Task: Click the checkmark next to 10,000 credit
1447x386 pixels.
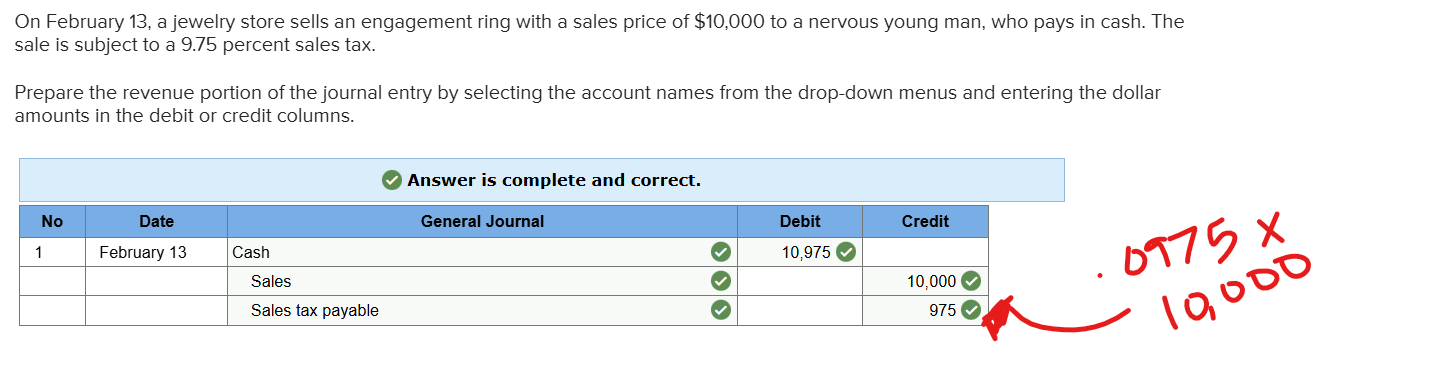Action: (969, 281)
